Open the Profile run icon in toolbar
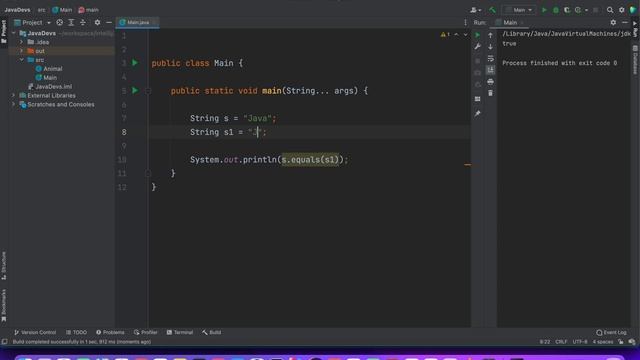The width and height of the screenshot is (640, 360). (x=578, y=10)
